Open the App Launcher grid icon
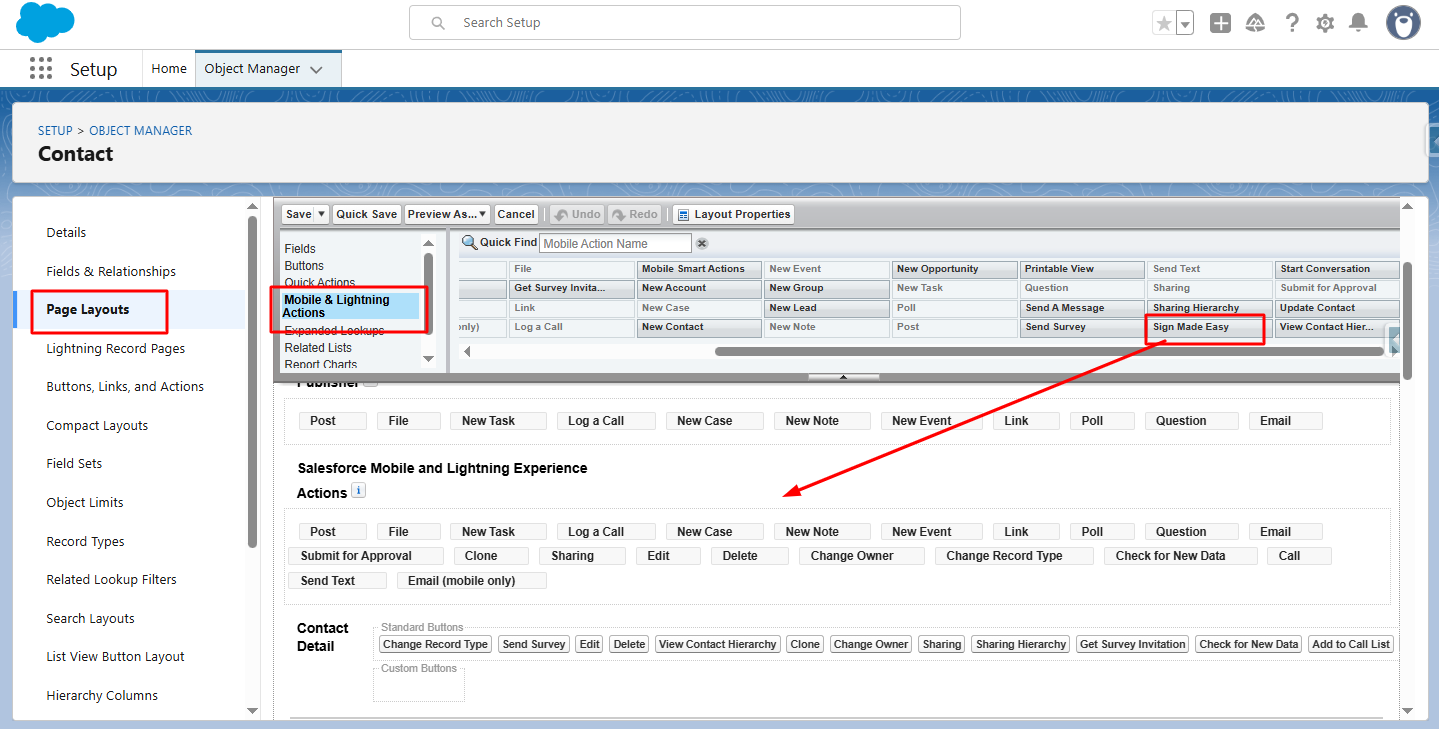Image resolution: width=1439 pixels, height=729 pixels. [x=41, y=68]
